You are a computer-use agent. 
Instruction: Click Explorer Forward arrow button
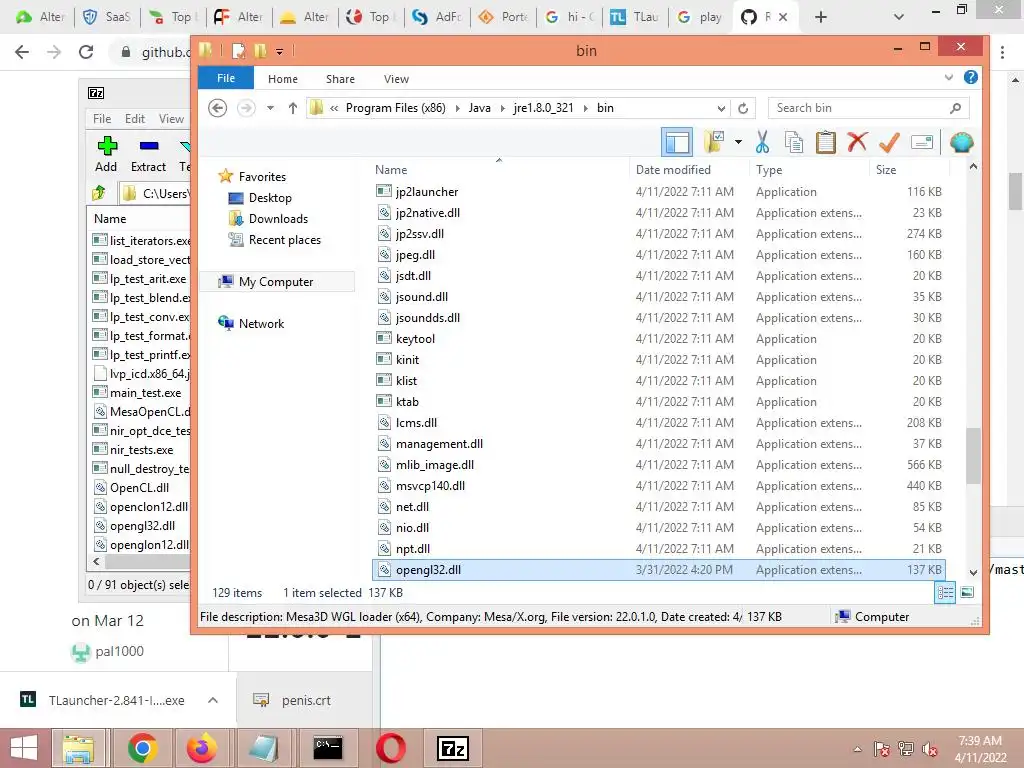(x=246, y=108)
